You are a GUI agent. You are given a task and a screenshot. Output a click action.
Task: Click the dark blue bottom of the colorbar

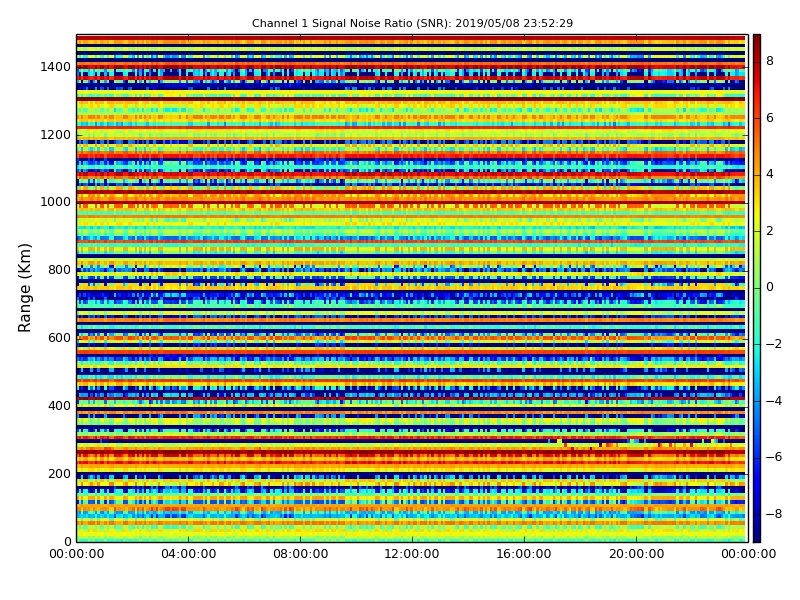point(757,536)
